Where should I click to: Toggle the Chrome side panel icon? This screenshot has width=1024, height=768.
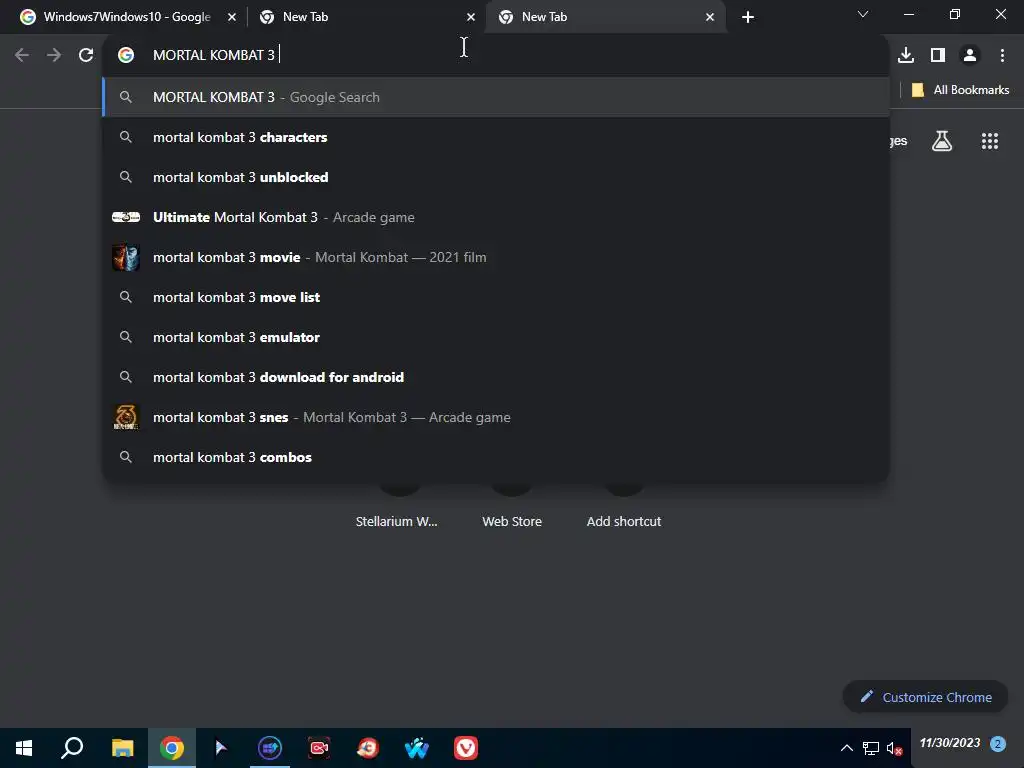pos(938,55)
